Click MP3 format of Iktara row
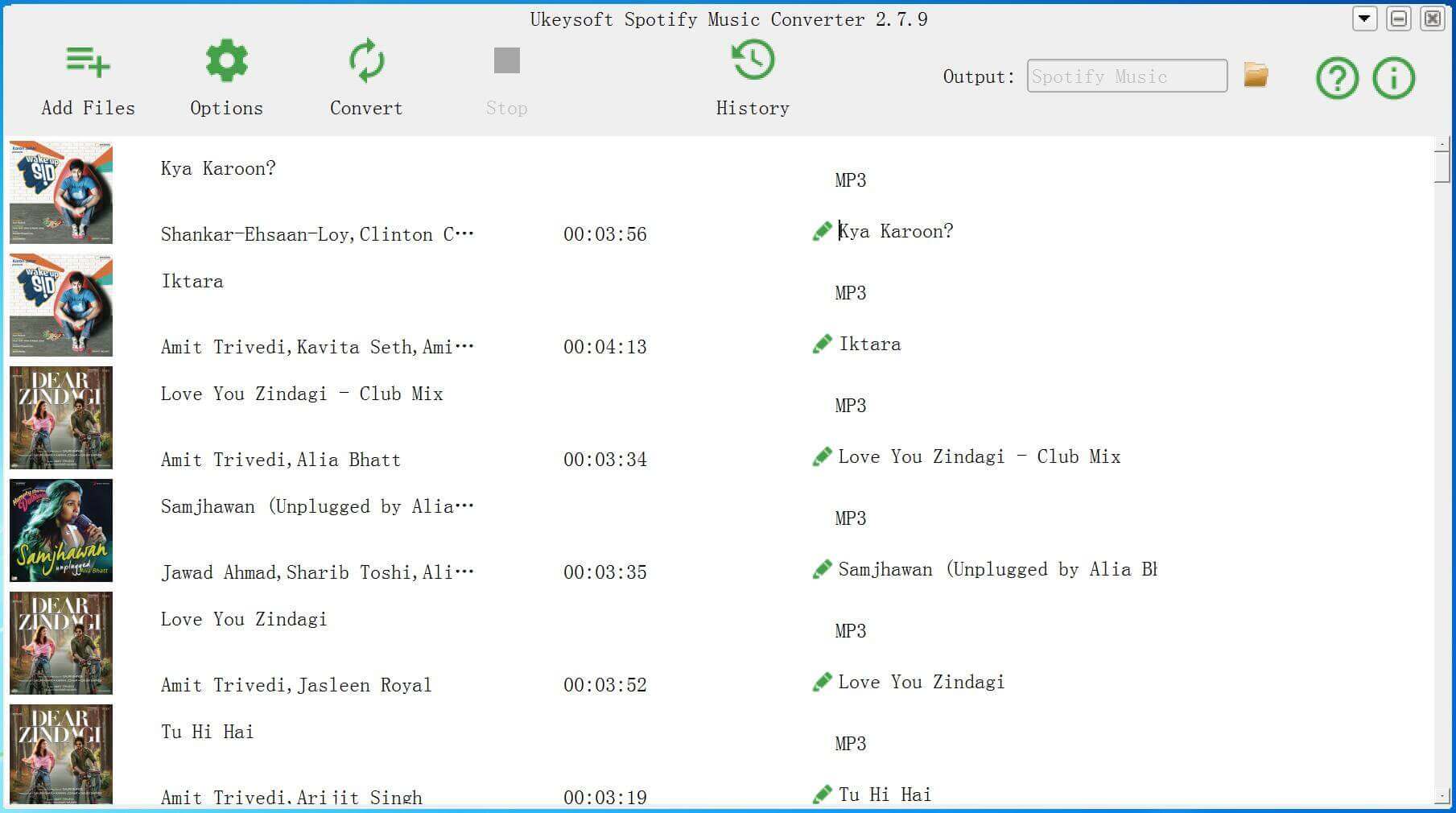Screen dimensions: 1456x813 851,293
